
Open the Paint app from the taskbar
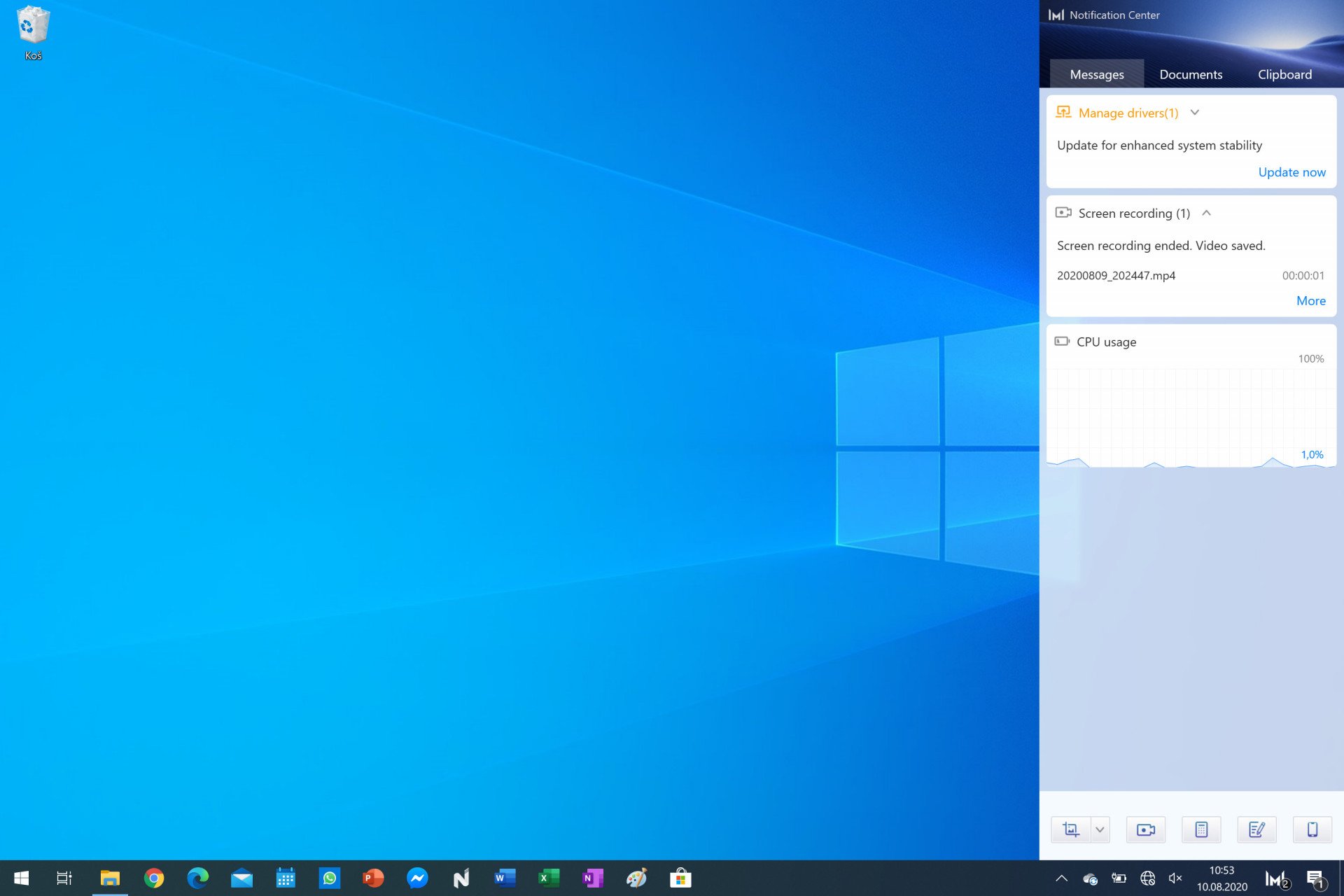(636, 878)
